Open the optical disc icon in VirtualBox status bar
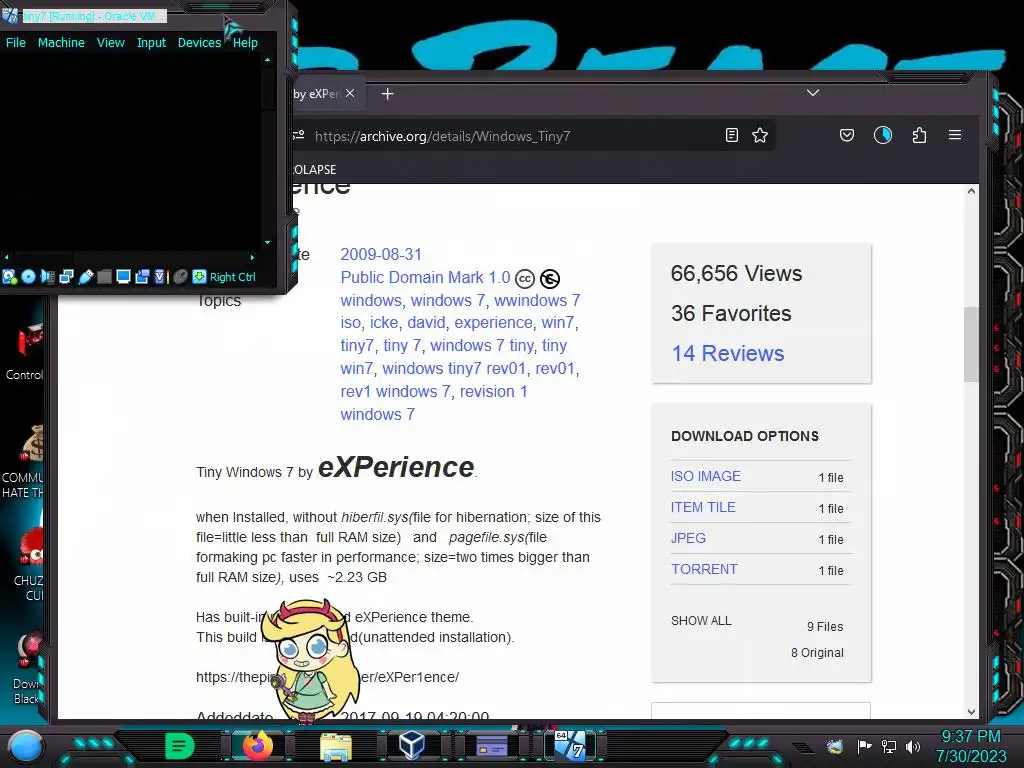This screenshot has height=768, width=1024. (x=28, y=277)
